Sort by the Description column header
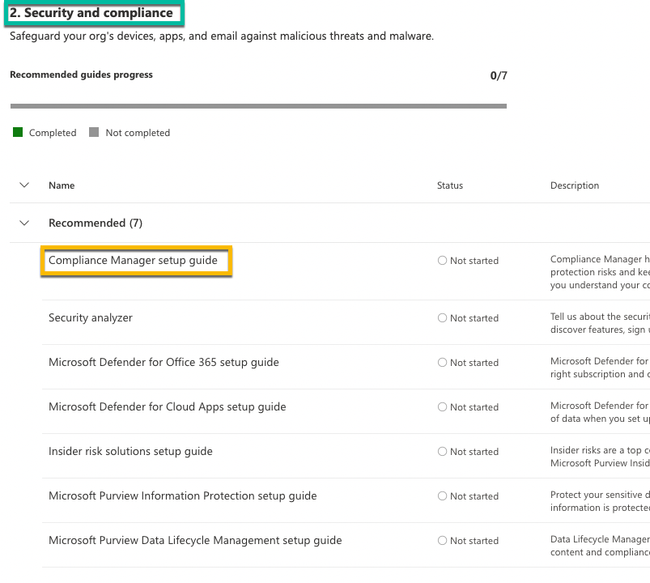 [x=575, y=185]
